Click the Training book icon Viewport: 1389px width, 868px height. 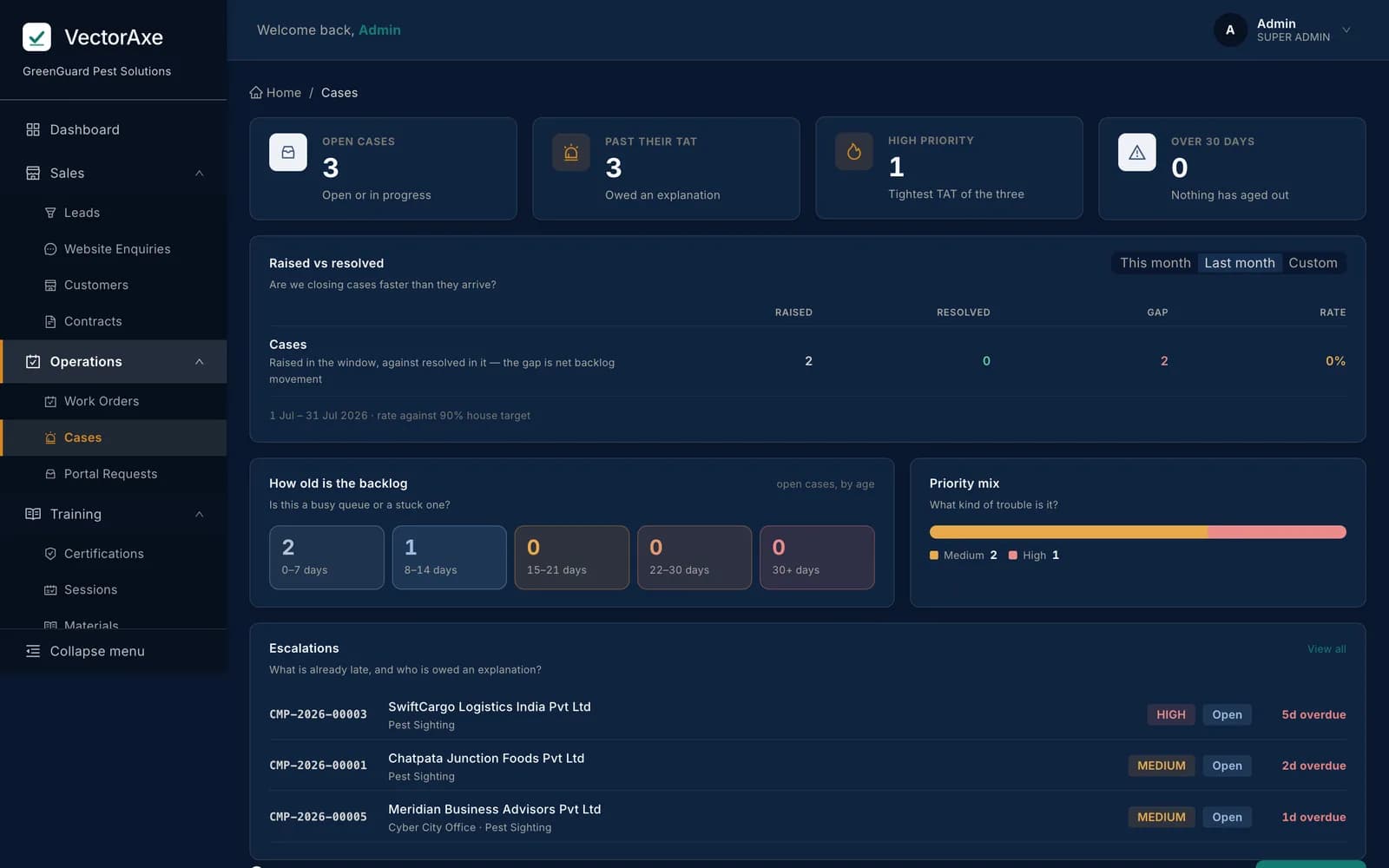(33, 514)
